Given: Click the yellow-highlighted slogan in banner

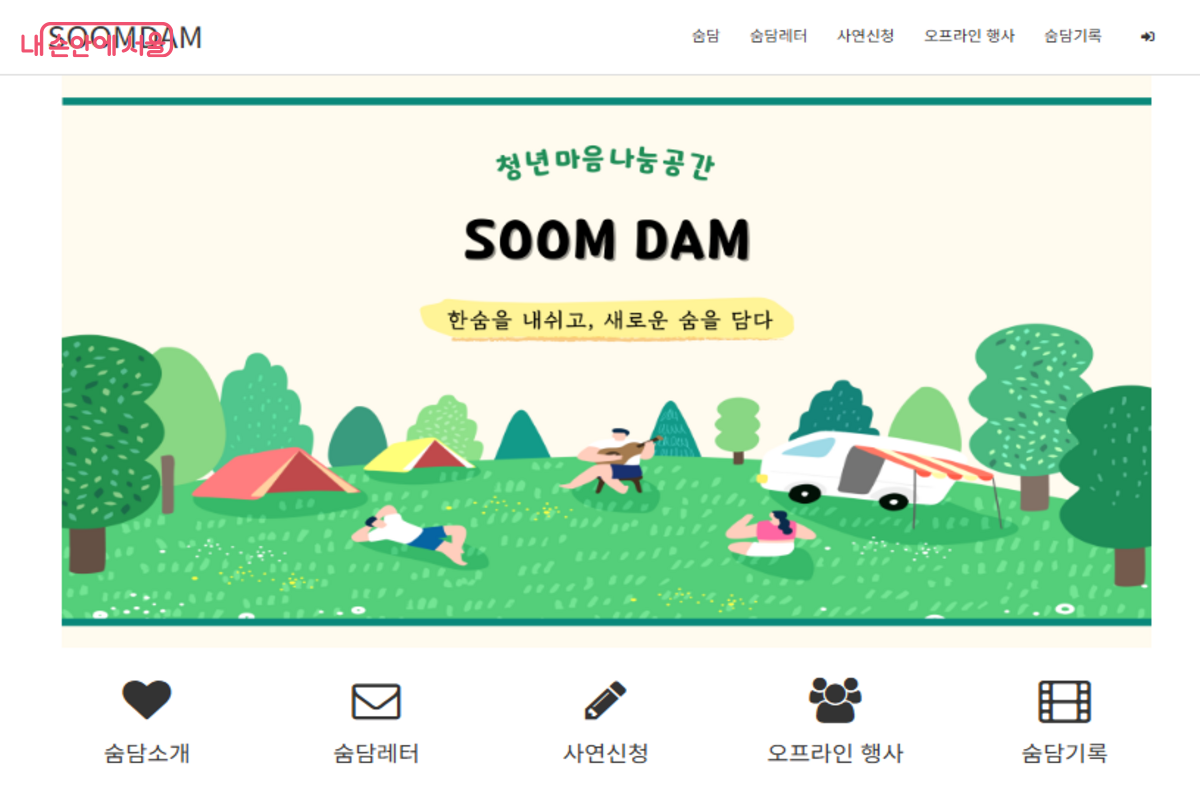Looking at the screenshot, I should (x=608, y=321).
